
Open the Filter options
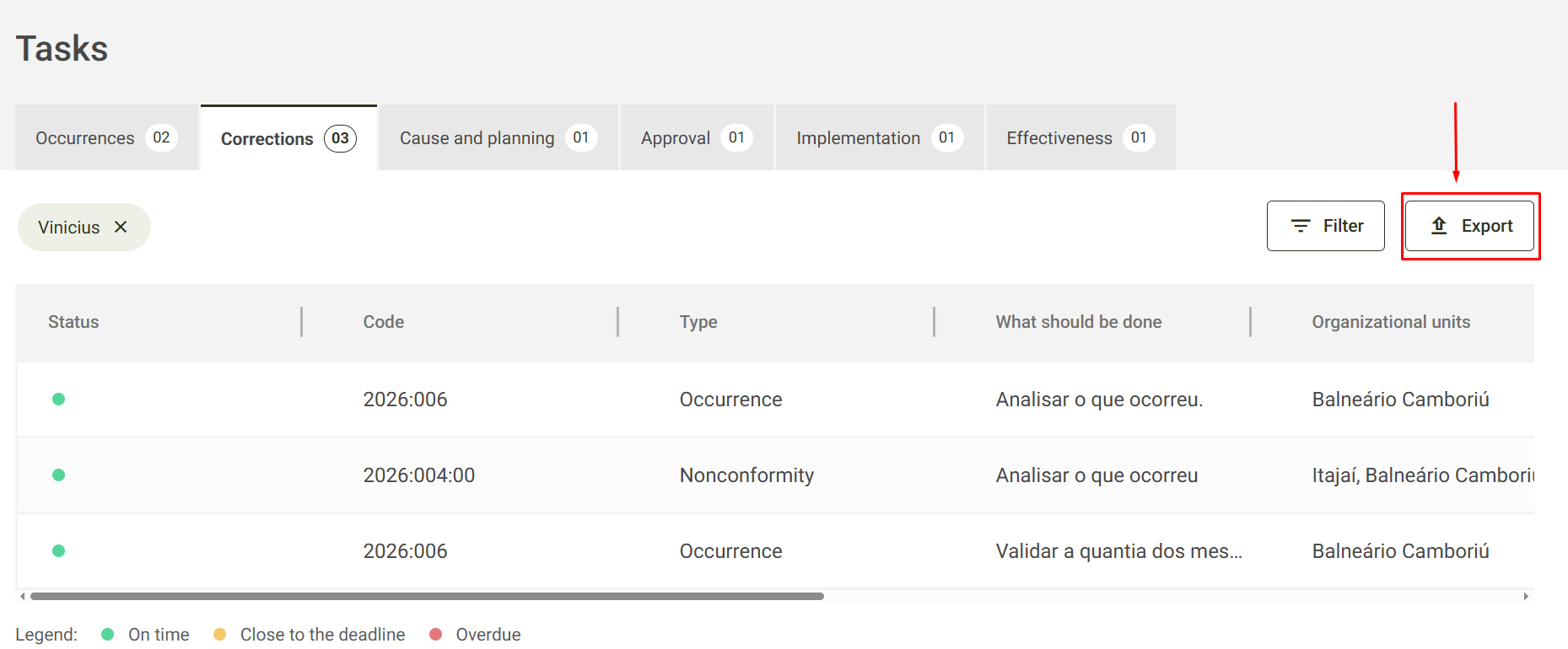[x=1326, y=226]
